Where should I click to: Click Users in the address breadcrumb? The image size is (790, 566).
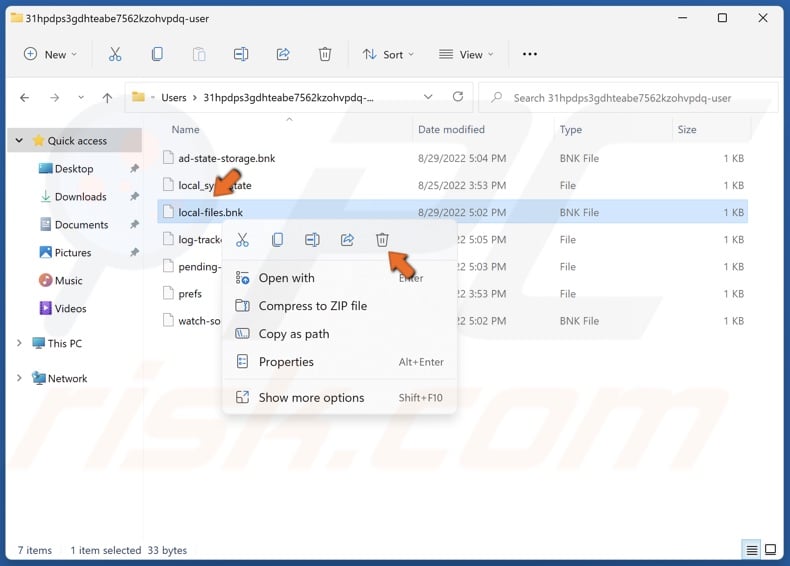click(x=174, y=98)
